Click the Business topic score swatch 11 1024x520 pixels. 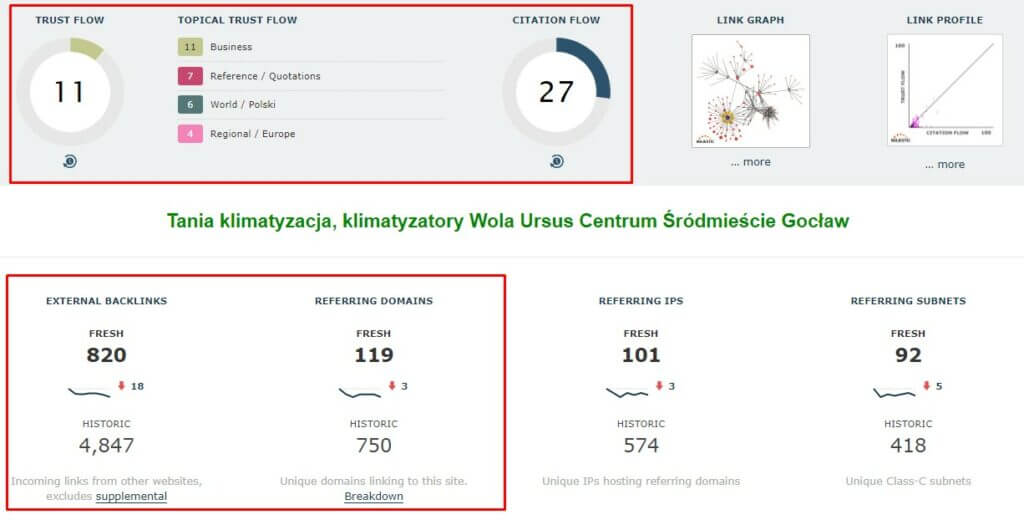tap(190, 47)
